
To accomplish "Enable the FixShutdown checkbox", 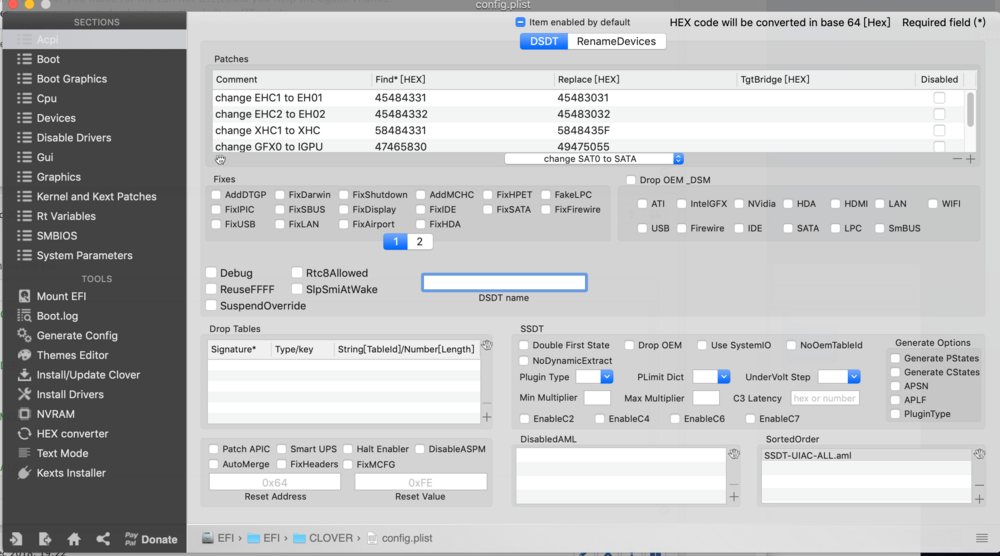I will [344, 195].
